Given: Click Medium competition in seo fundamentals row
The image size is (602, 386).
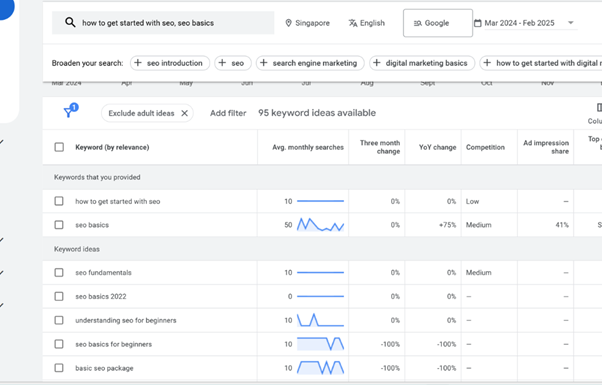Looking at the screenshot, I should pos(478,272).
